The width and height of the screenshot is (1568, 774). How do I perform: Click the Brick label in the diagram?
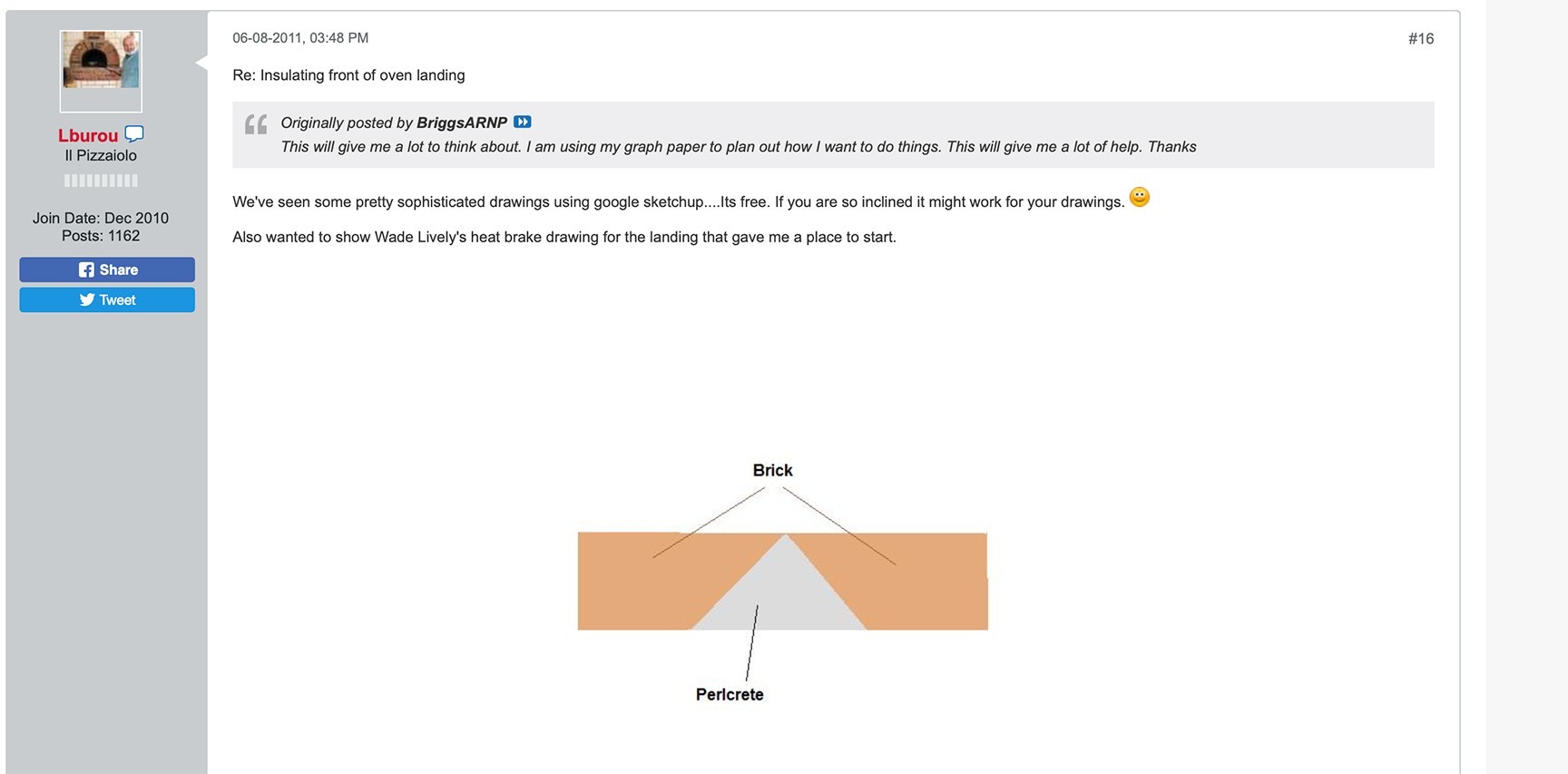[772, 470]
